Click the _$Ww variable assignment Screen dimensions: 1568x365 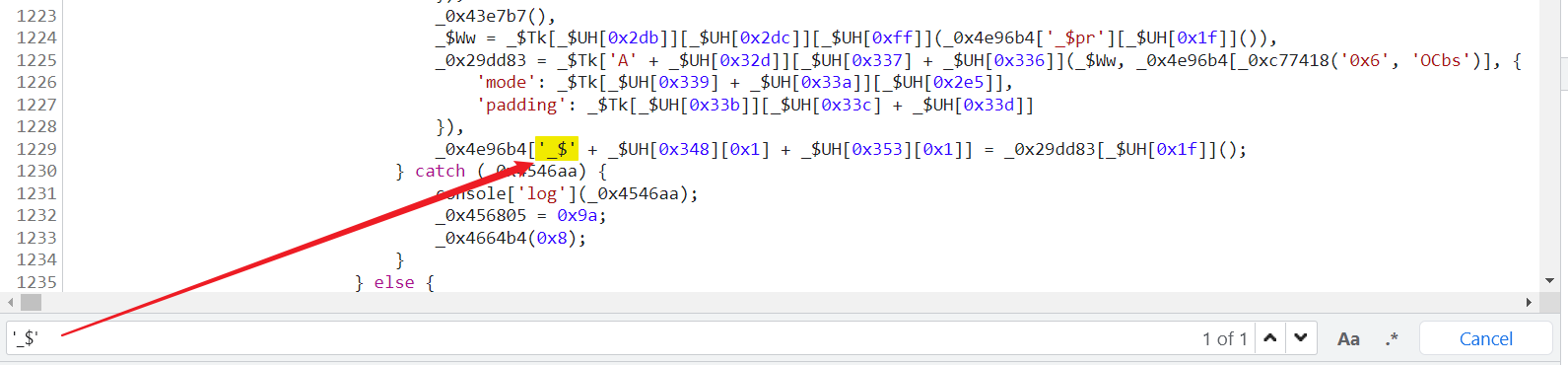click(455, 37)
